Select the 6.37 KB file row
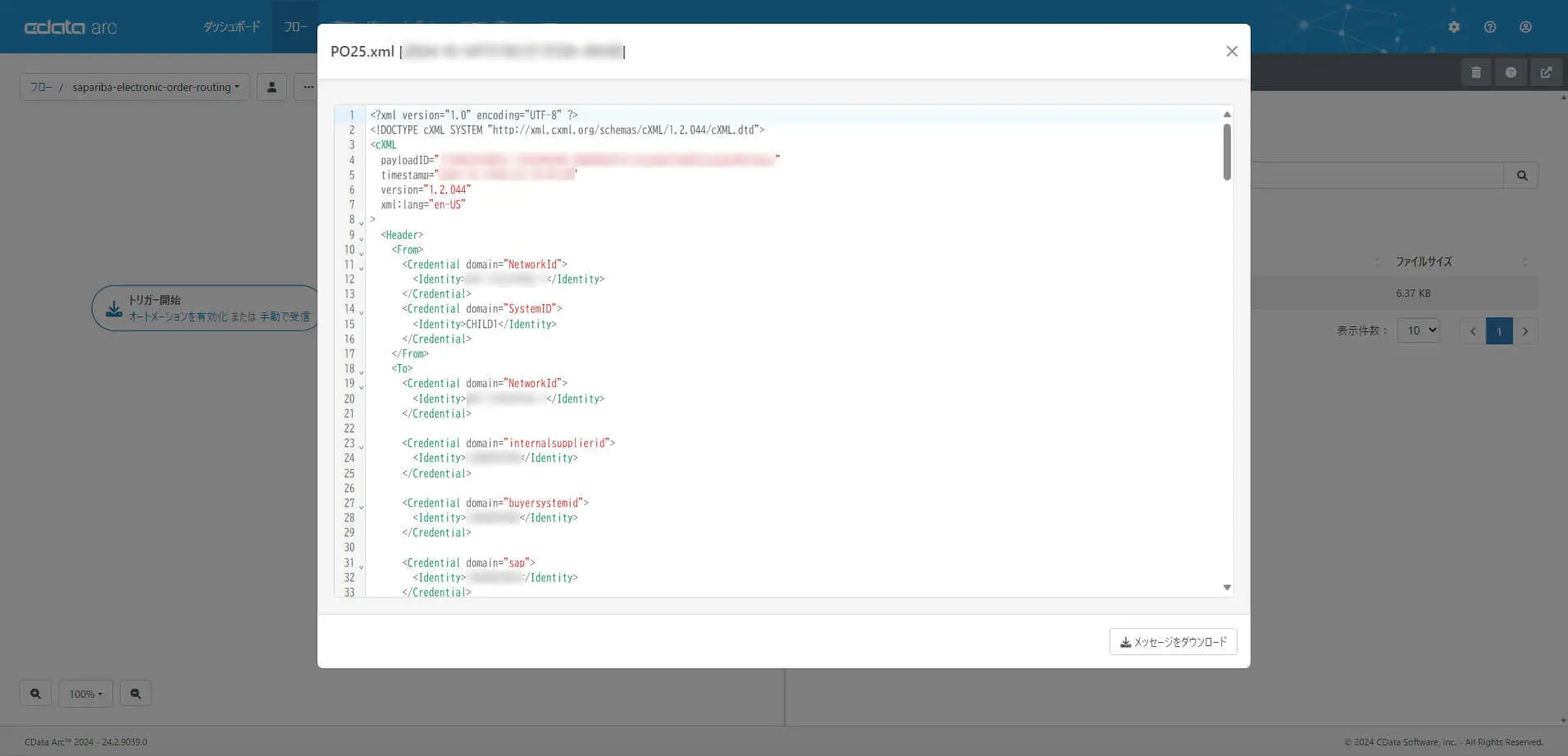The width and height of the screenshot is (1568, 756). (x=1394, y=293)
